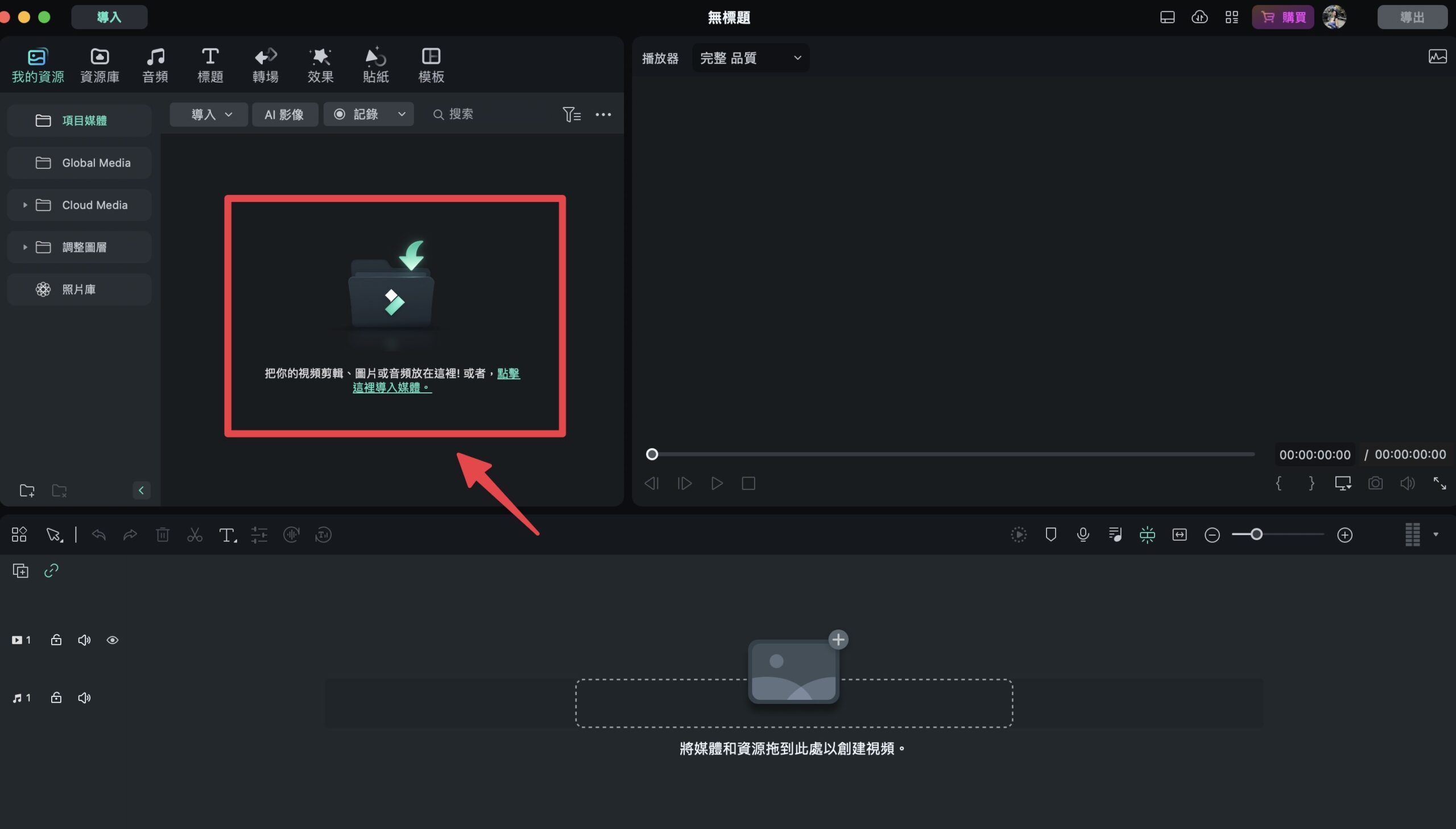This screenshot has height=829, width=1456.
Task: Click the text-to-speech circular icon
Action: 323,534
